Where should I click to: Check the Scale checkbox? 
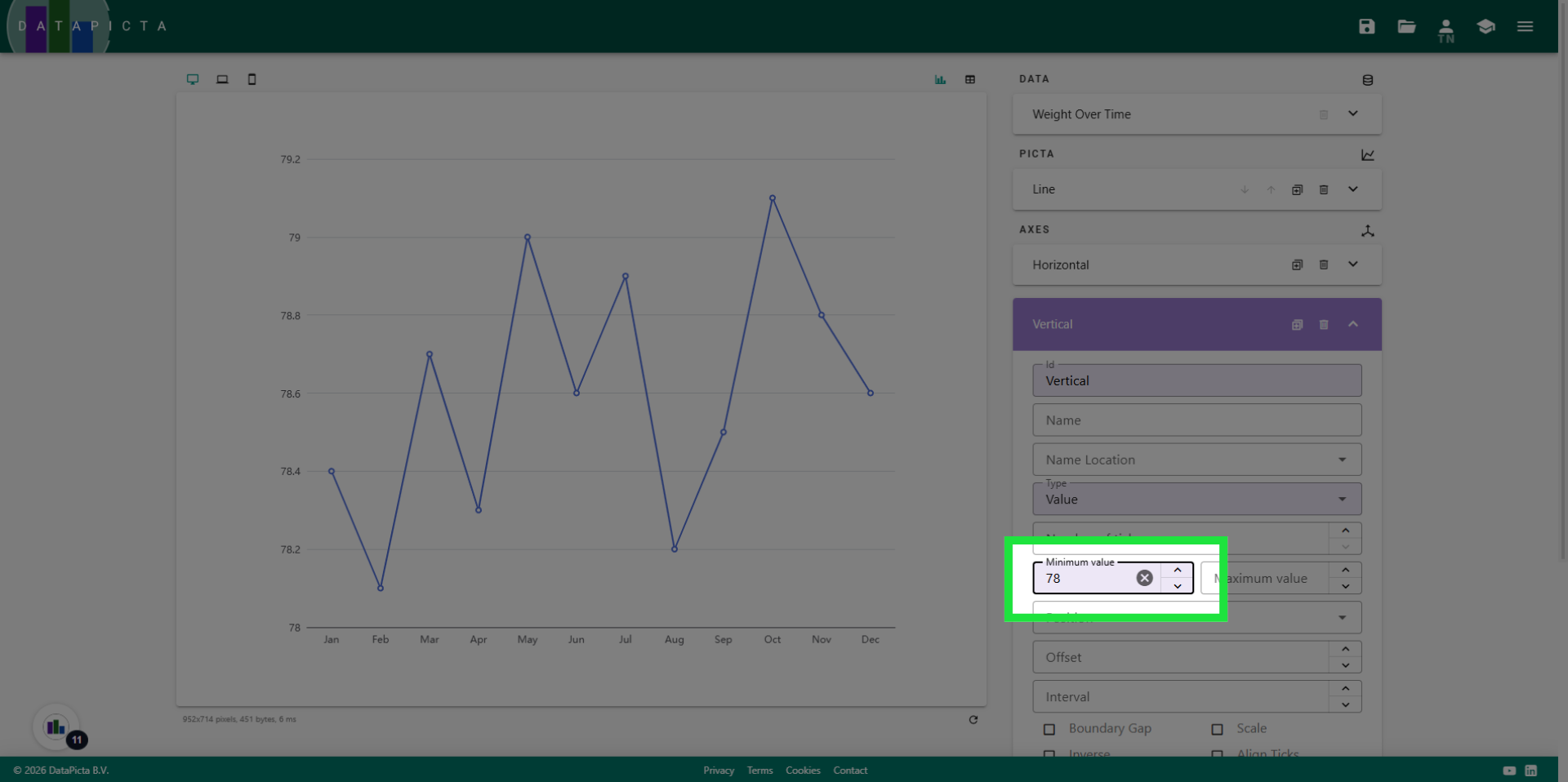click(1218, 729)
